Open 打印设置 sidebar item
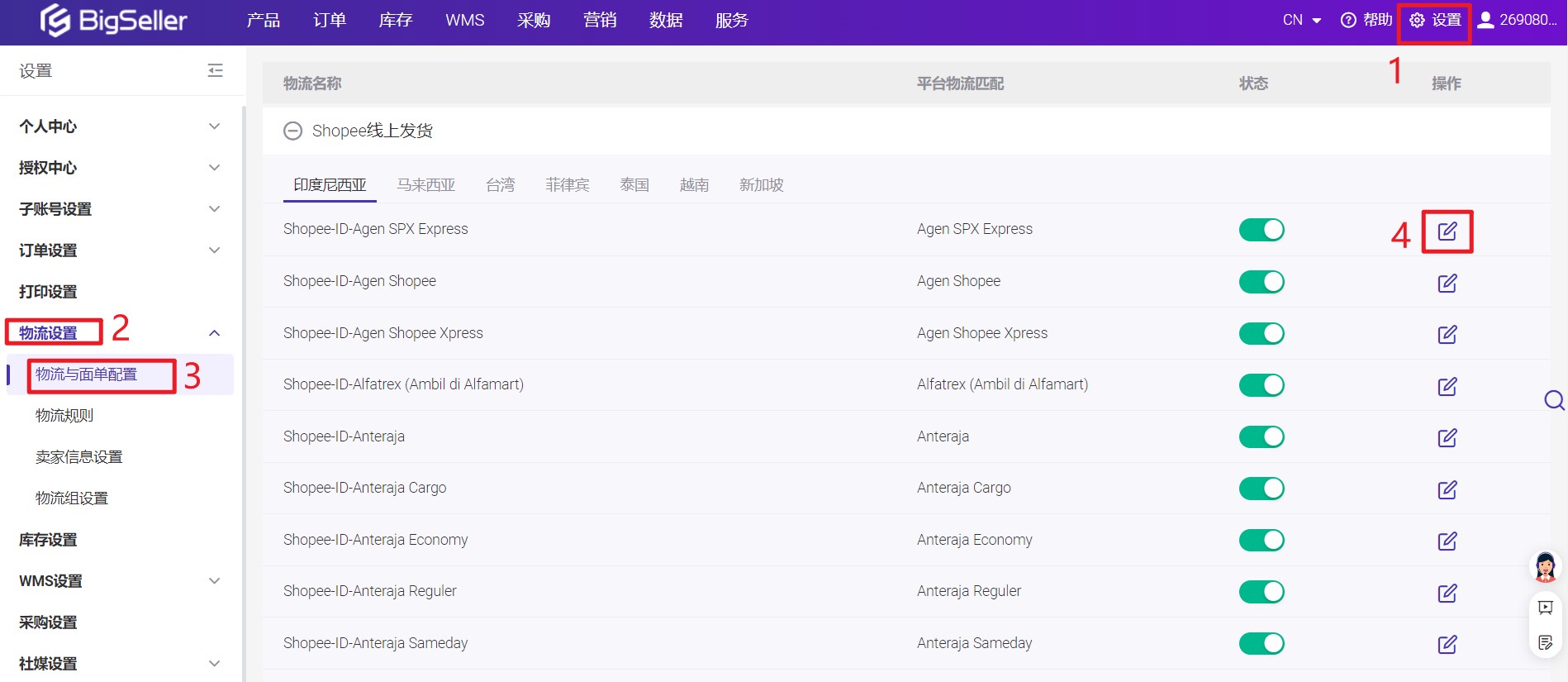 (48, 292)
